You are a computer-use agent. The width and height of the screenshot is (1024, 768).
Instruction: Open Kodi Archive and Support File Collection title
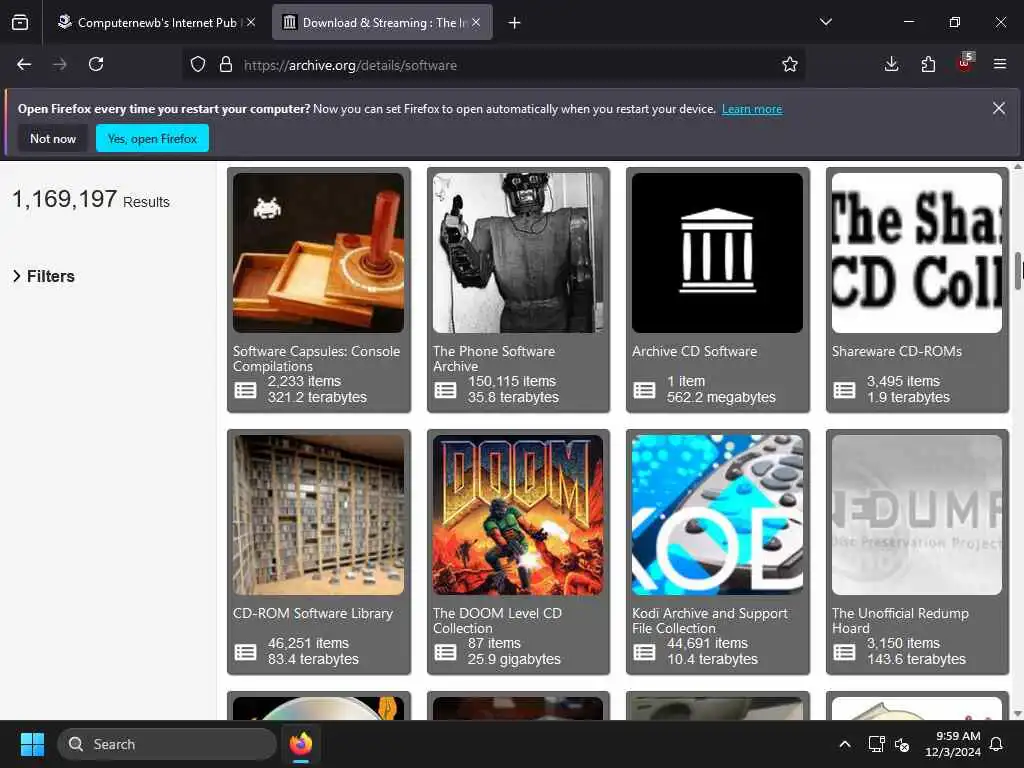710,620
